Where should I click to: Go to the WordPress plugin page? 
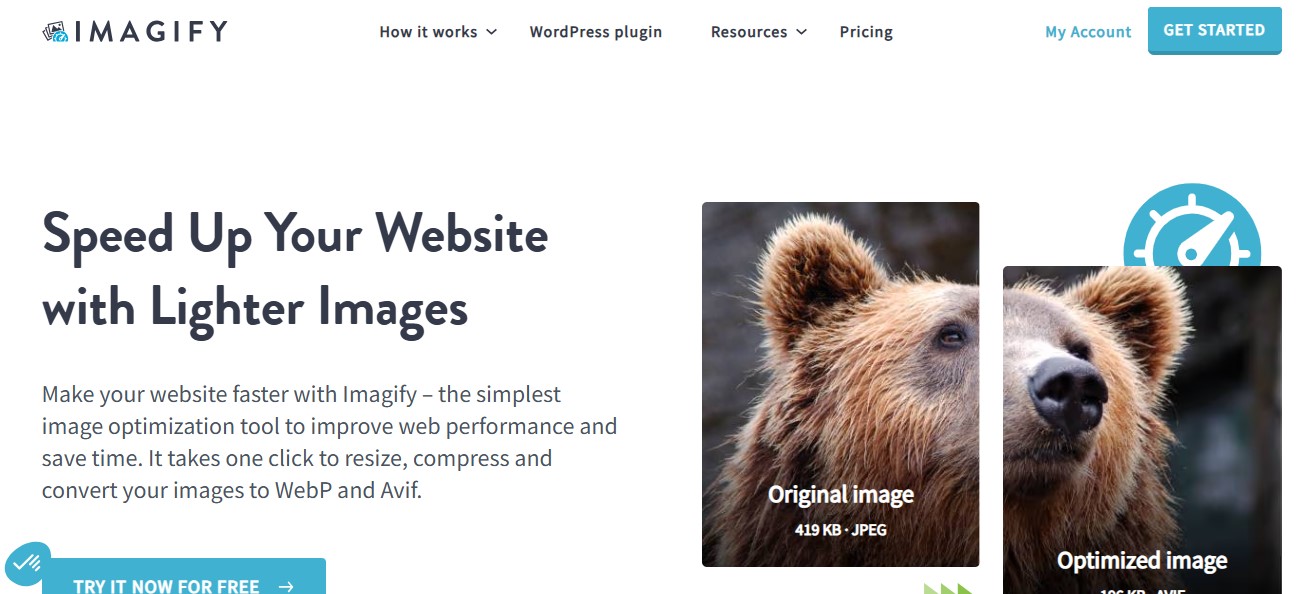[596, 32]
